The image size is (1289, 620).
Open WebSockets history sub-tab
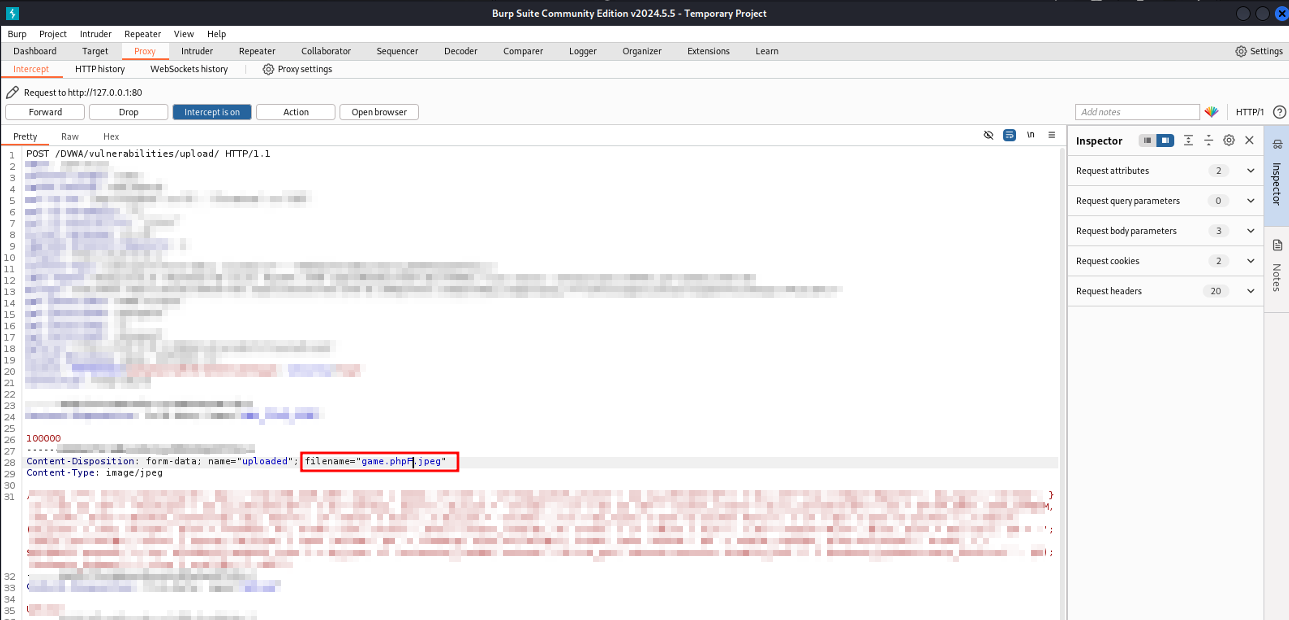(189, 69)
